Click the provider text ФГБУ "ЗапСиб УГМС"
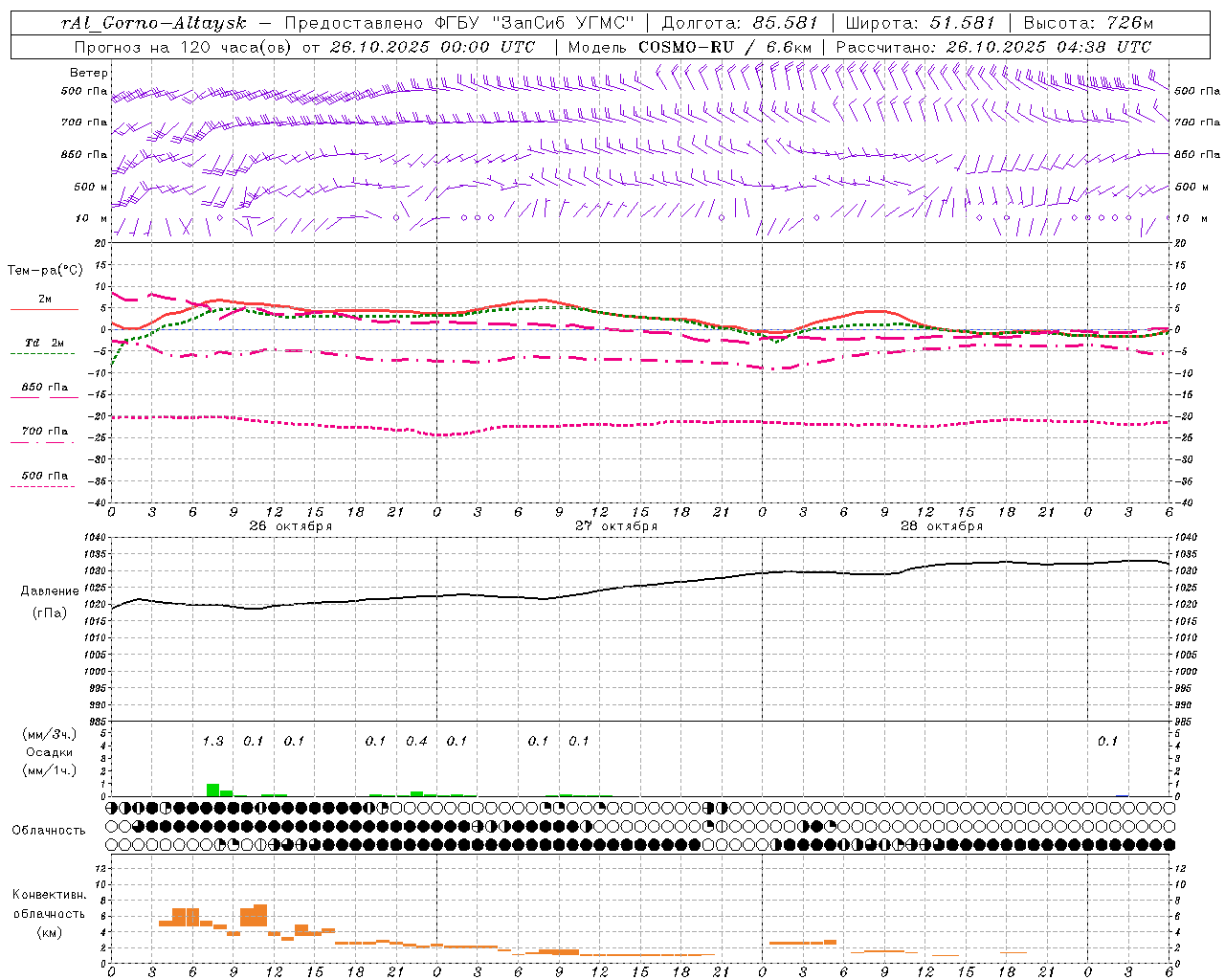 click(x=534, y=23)
